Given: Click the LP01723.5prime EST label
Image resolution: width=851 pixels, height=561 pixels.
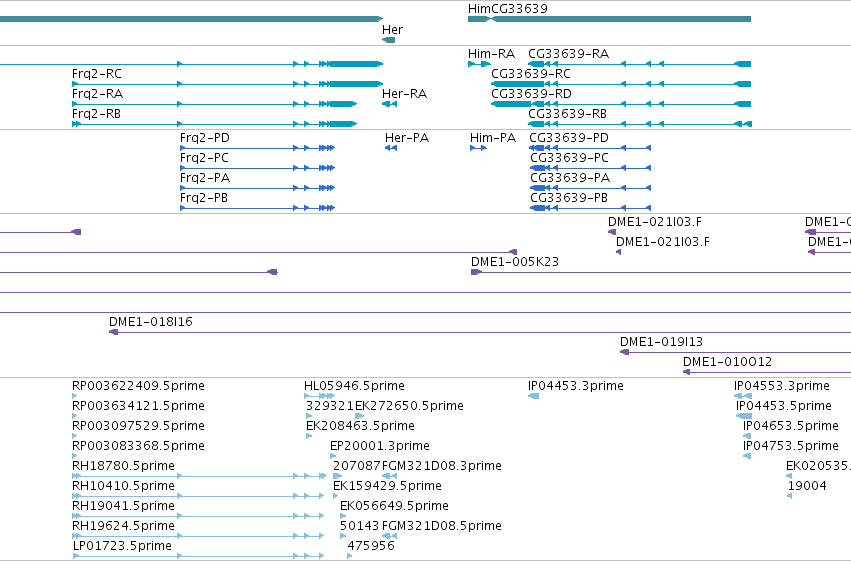Looking at the screenshot, I should tap(122, 546).
